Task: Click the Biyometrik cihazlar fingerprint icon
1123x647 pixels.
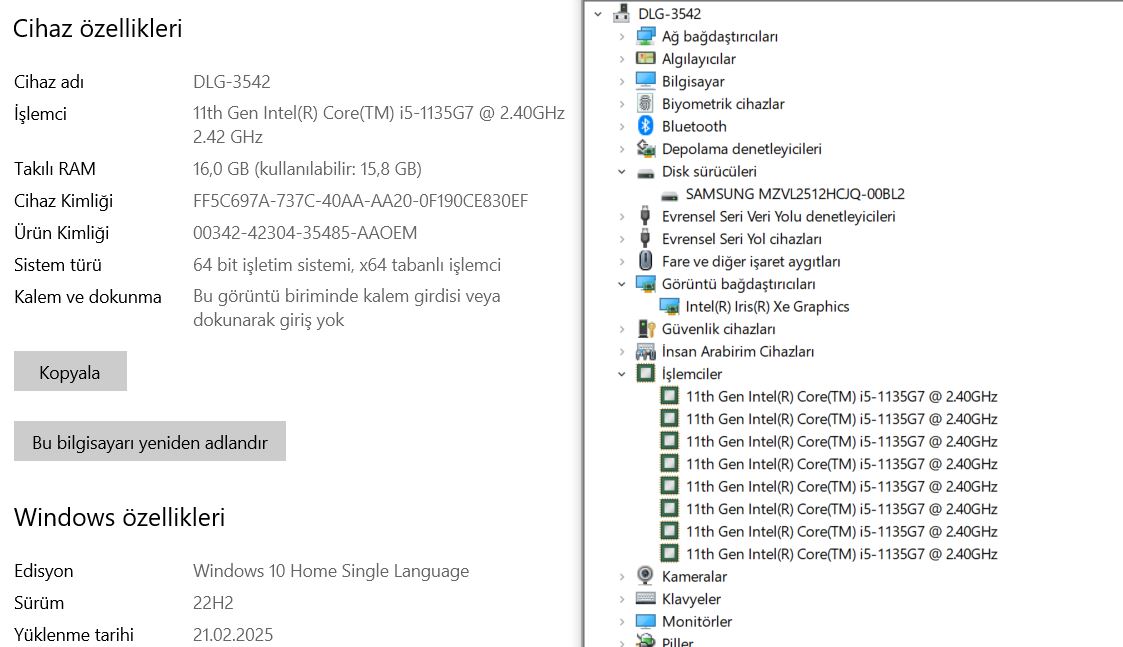Action: [646, 104]
